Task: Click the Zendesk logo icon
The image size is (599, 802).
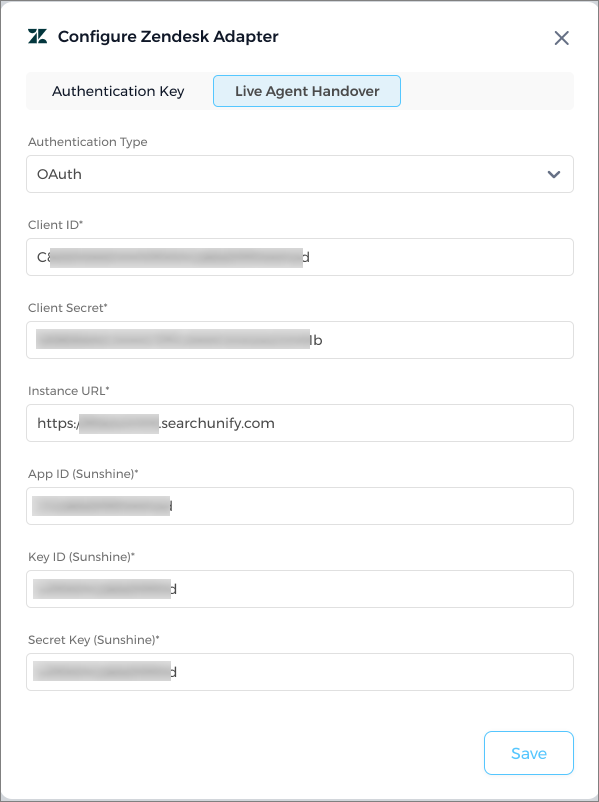Action: (37, 36)
